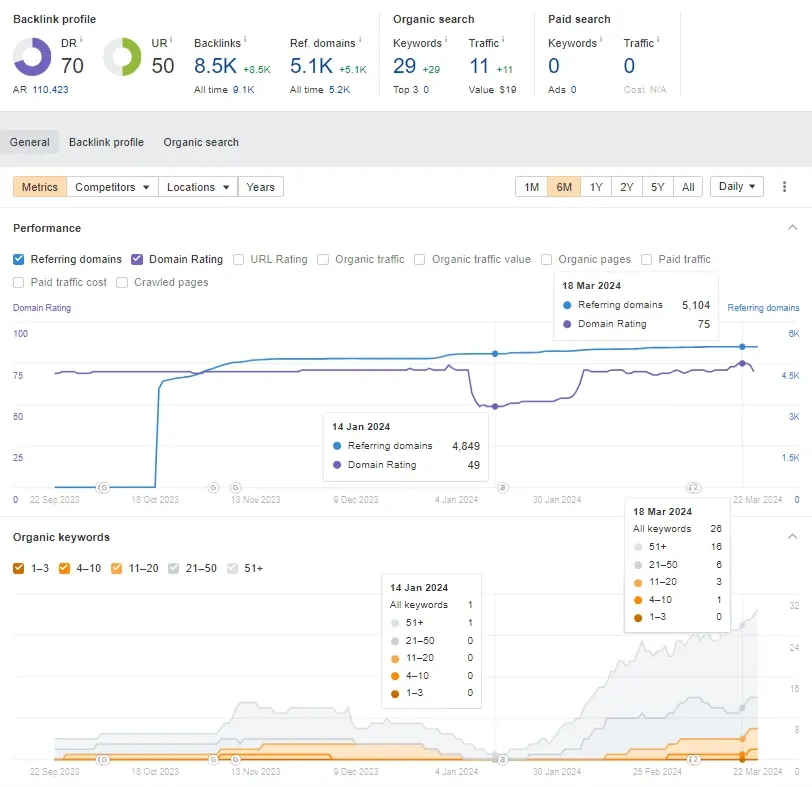Click the Google update marker near 13 Nov 2023
Image resolution: width=812 pixels, height=787 pixels.
236,487
